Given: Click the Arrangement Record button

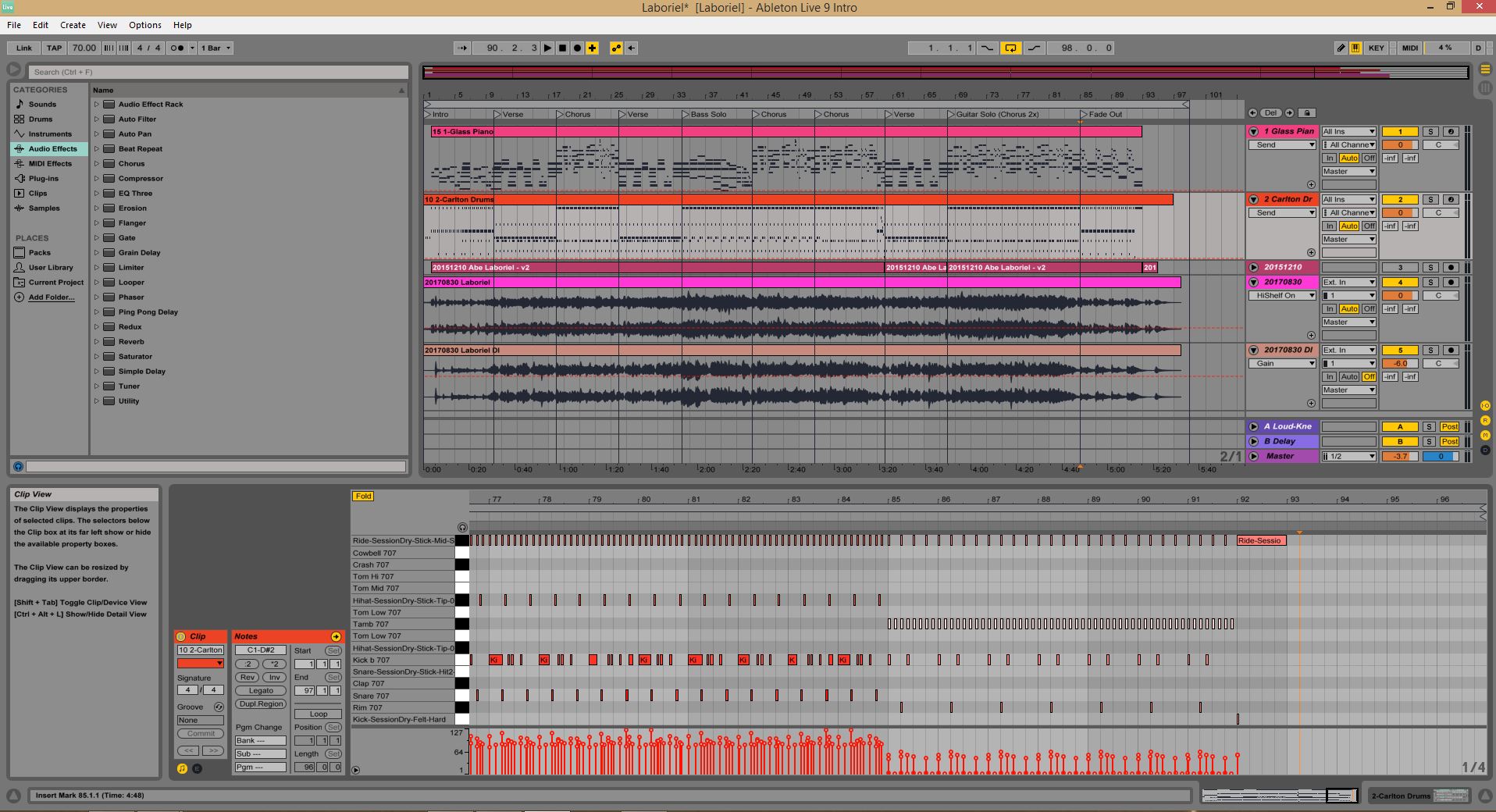Looking at the screenshot, I should (x=577, y=48).
